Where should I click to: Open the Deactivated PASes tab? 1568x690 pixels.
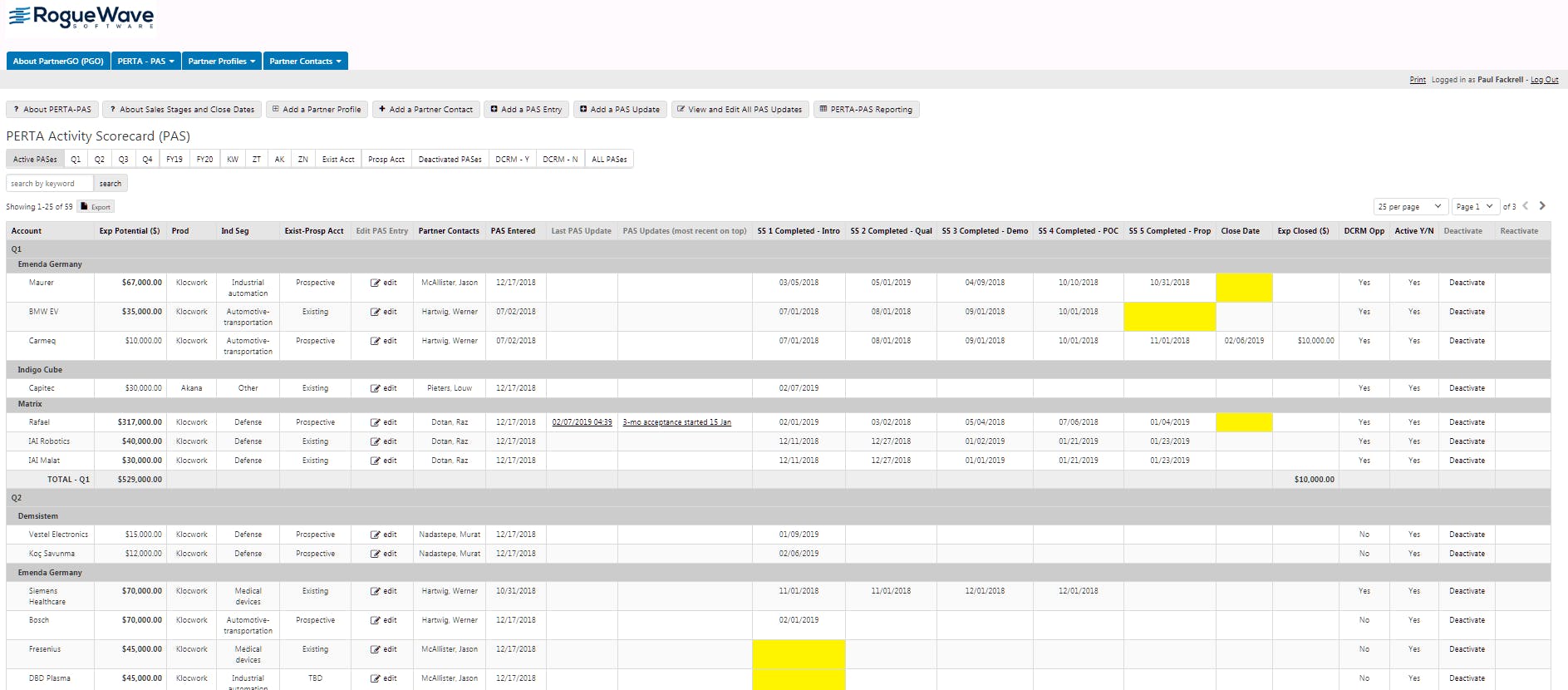click(x=450, y=159)
